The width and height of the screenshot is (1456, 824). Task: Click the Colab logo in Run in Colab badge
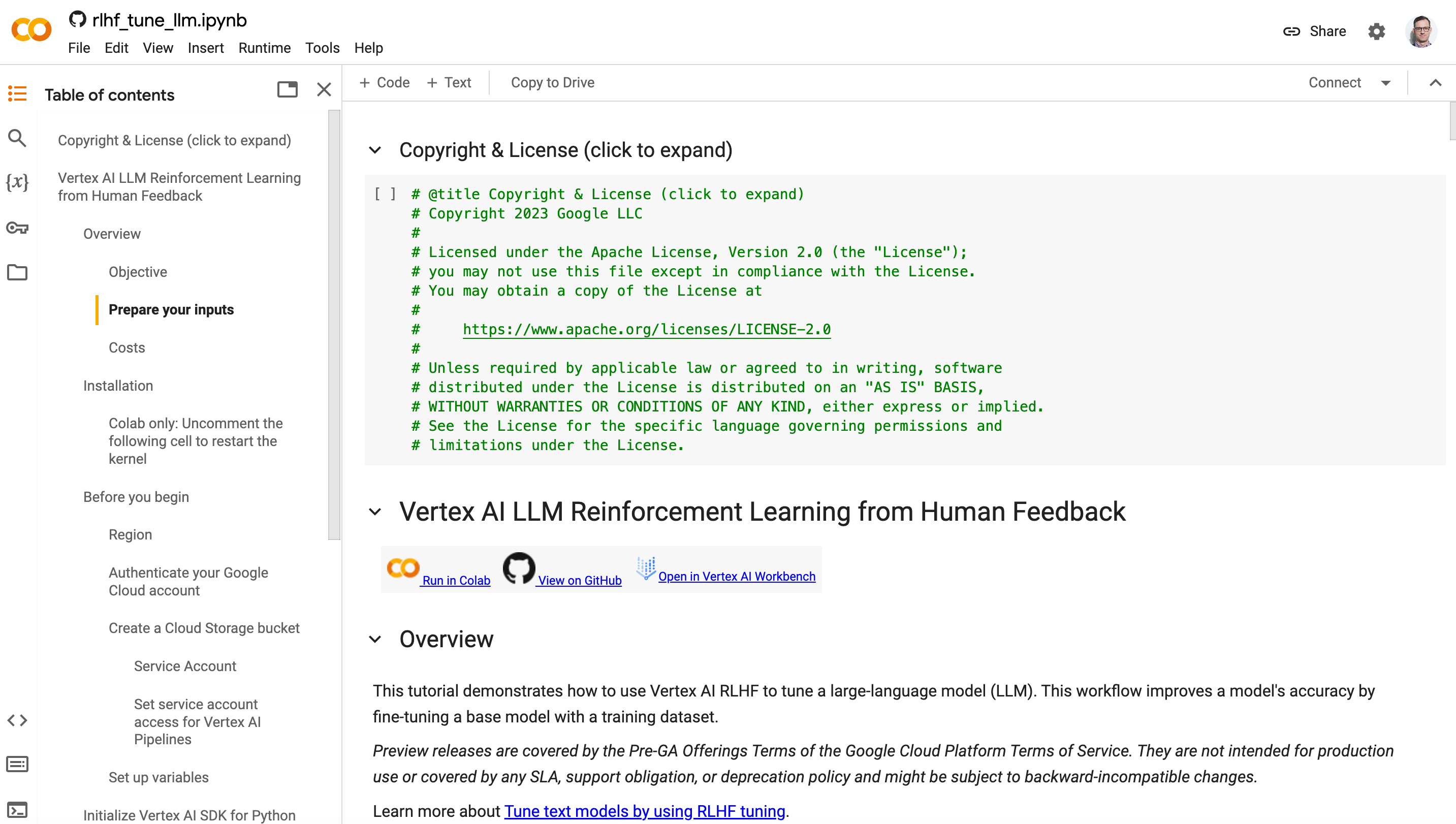pyautogui.click(x=403, y=567)
